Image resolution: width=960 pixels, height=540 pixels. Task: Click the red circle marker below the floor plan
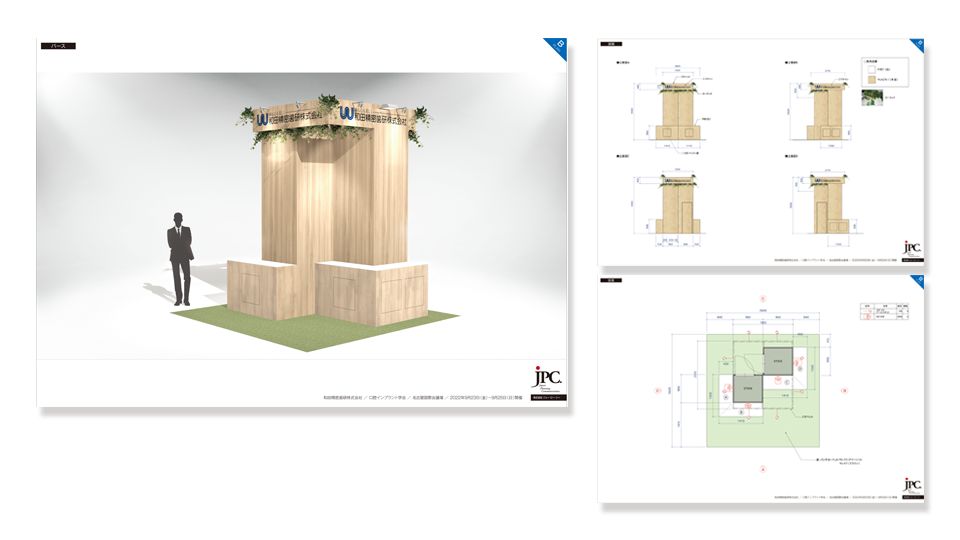coord(763,470)
